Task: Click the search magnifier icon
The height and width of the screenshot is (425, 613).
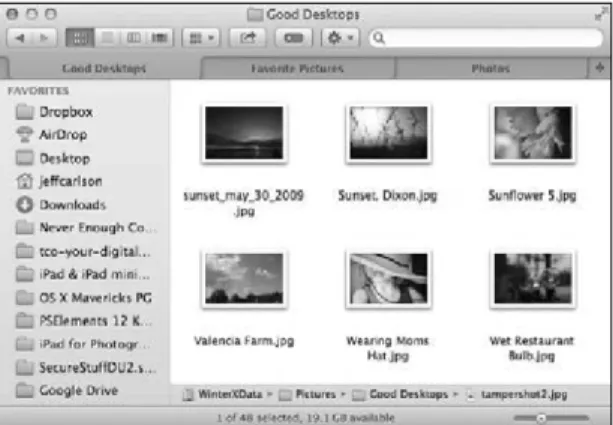Action: 379,38
